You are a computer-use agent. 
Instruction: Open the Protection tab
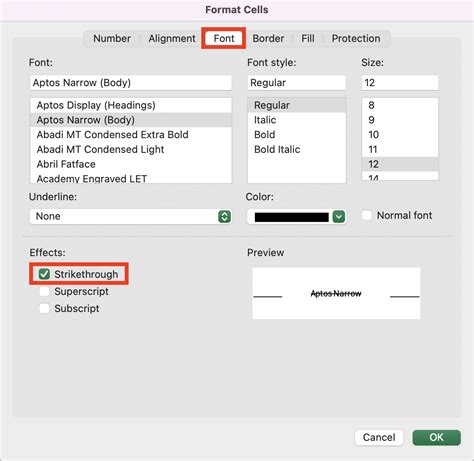click(x=356, y=39)
